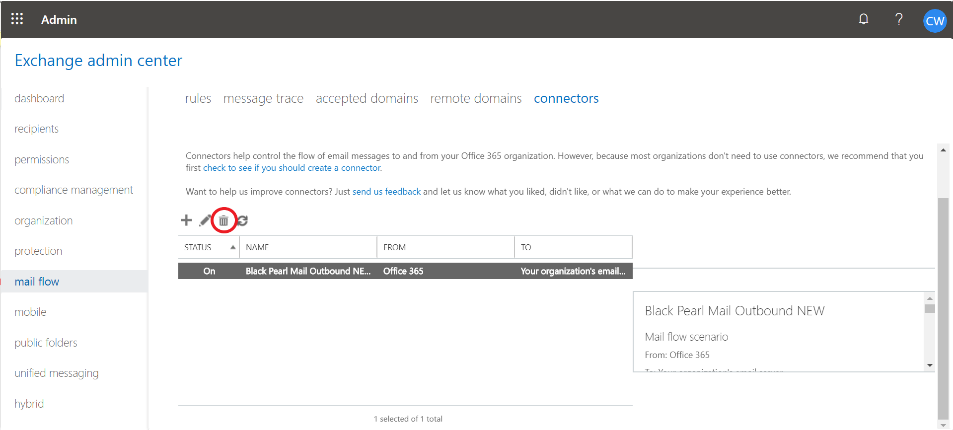This screenshot has height=430, width=953.
Task: Click the details pane title Black Pearl Mail Outbound NEW
Action: (734, 311)
